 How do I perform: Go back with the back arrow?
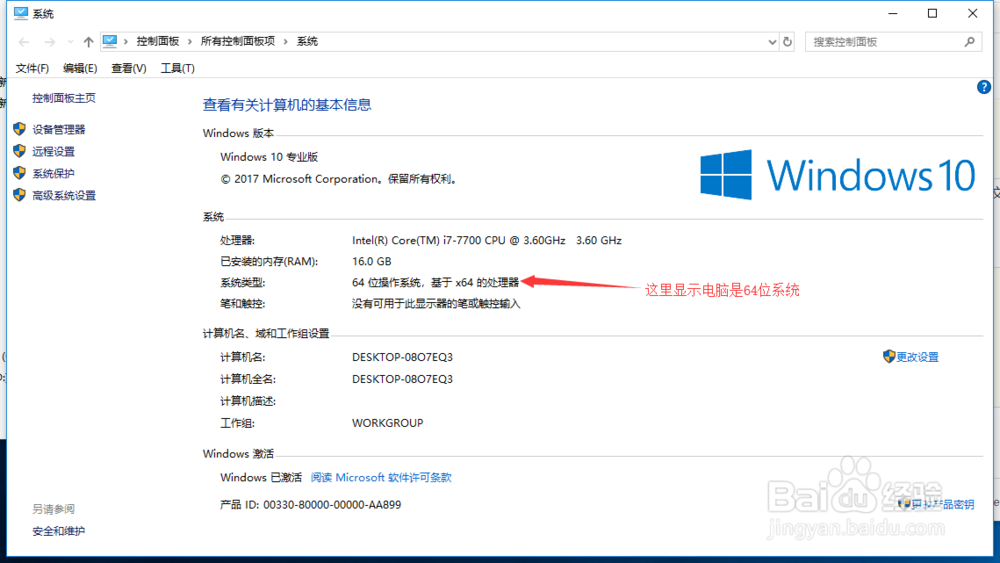coord(24,42)
